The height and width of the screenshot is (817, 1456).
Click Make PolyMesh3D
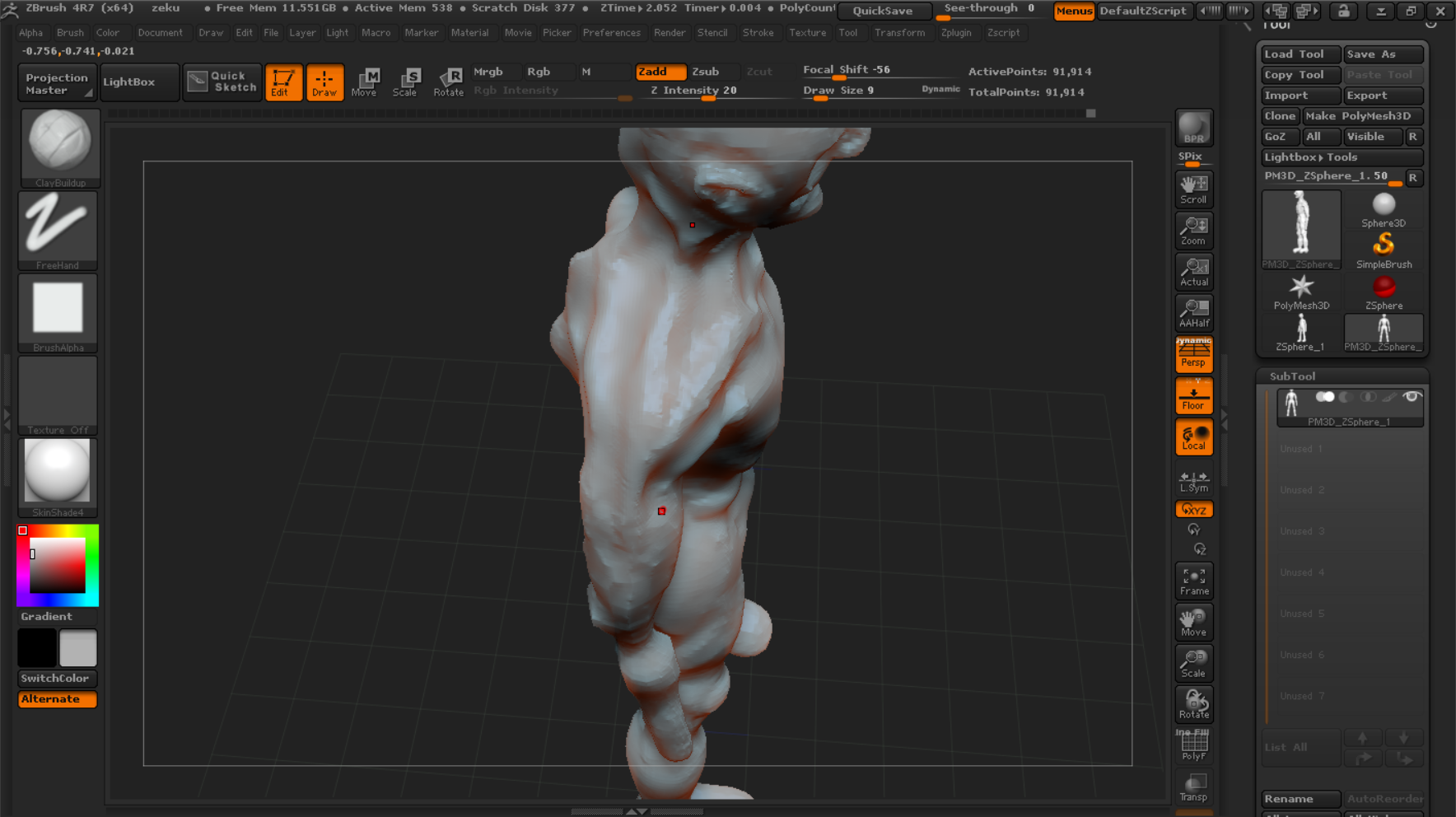point(1363,116)
